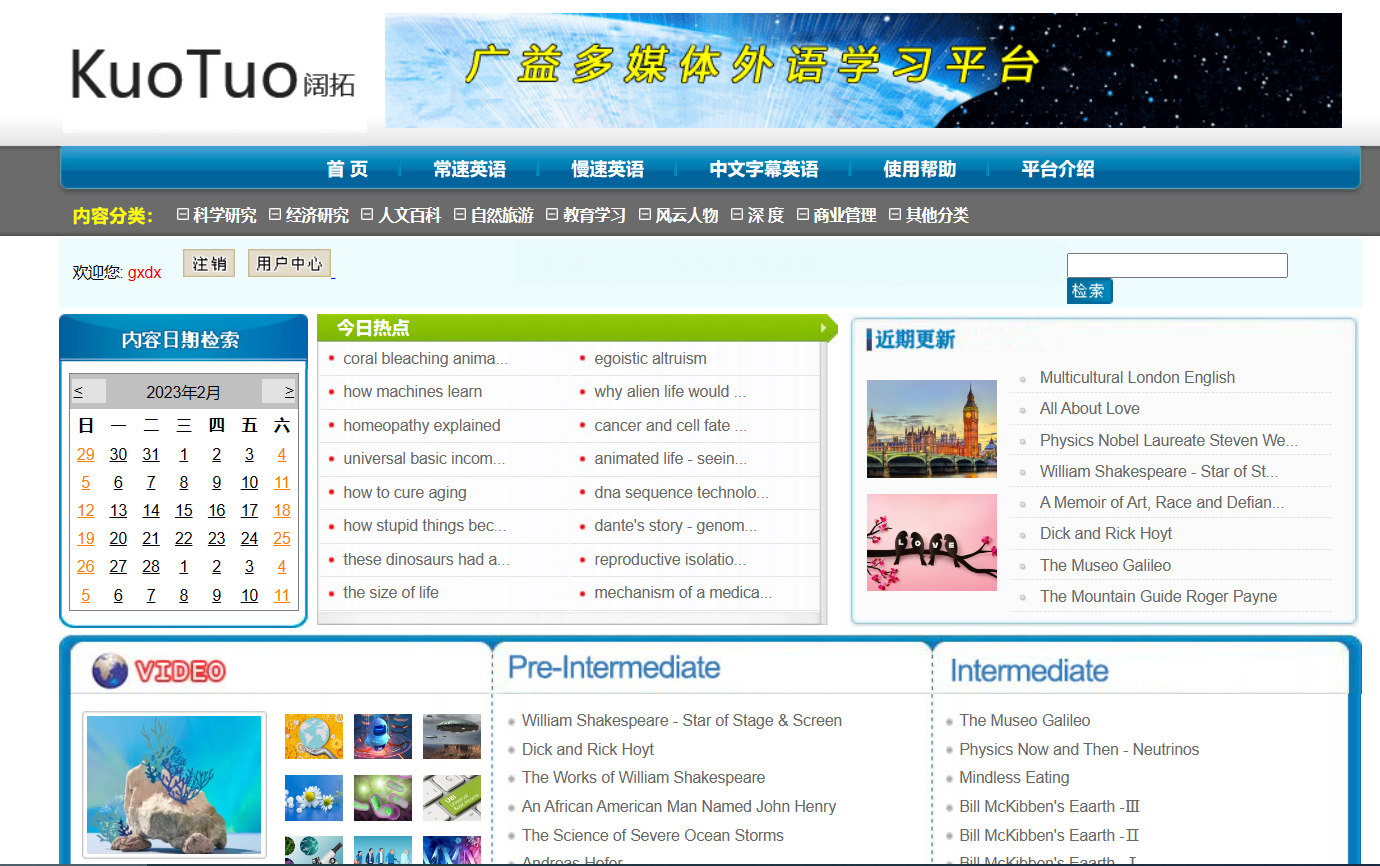
Task: Open 'The Mountain Guide Roger Payne'
Action: 1158,596
